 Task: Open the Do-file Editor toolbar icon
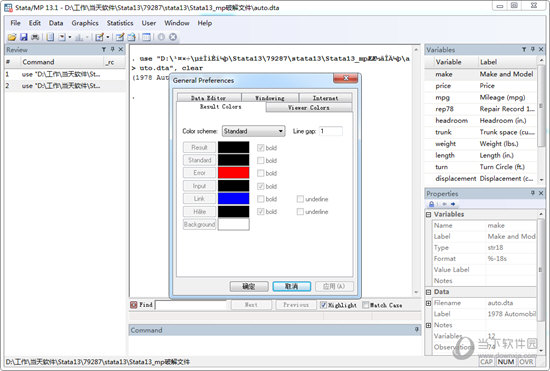point(100,37)
